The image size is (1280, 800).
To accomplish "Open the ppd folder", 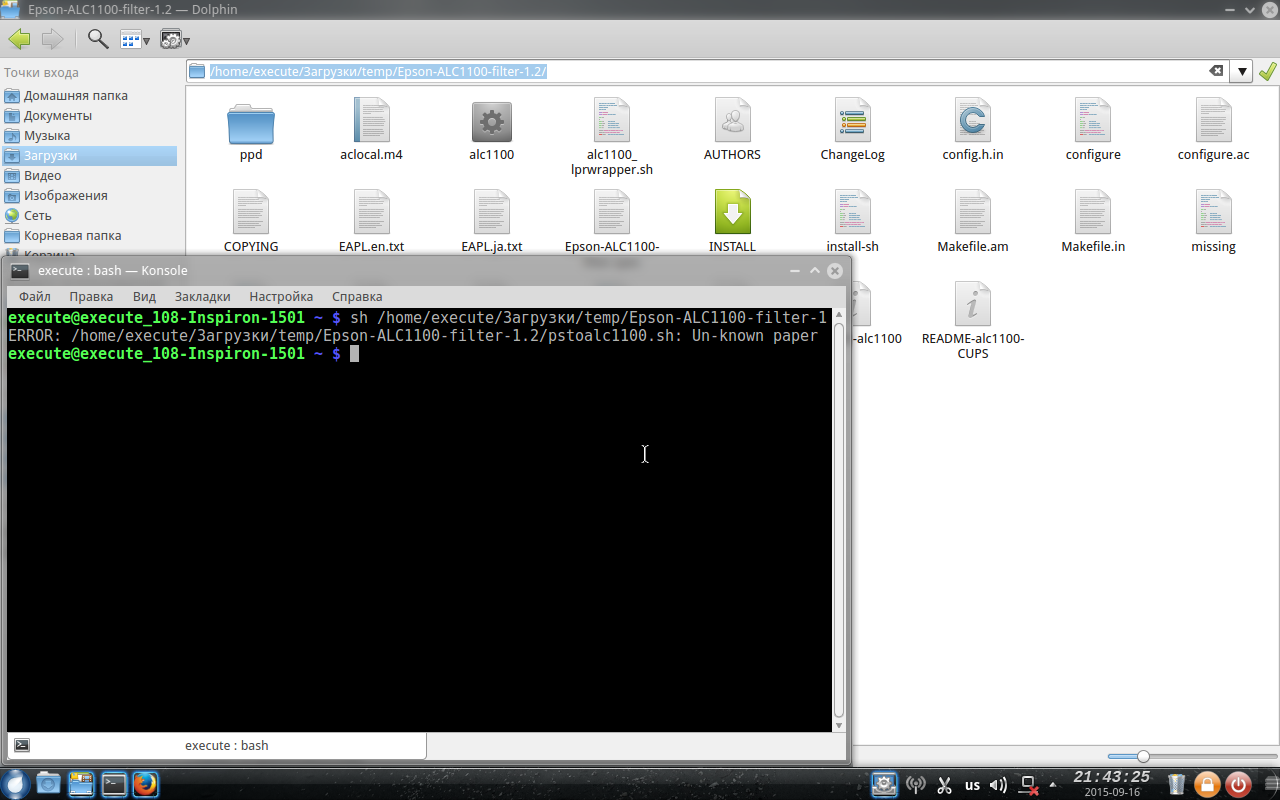I will [x=251, y=123].
